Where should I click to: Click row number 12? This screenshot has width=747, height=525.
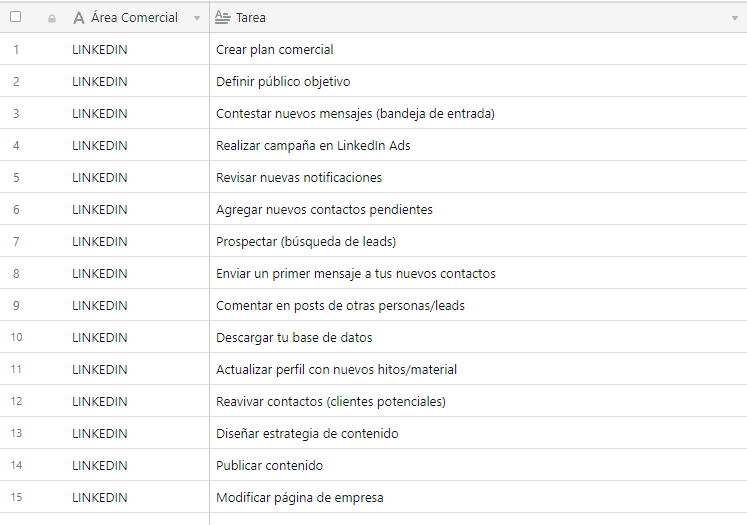pyautogui.click(x=16, y=401)
